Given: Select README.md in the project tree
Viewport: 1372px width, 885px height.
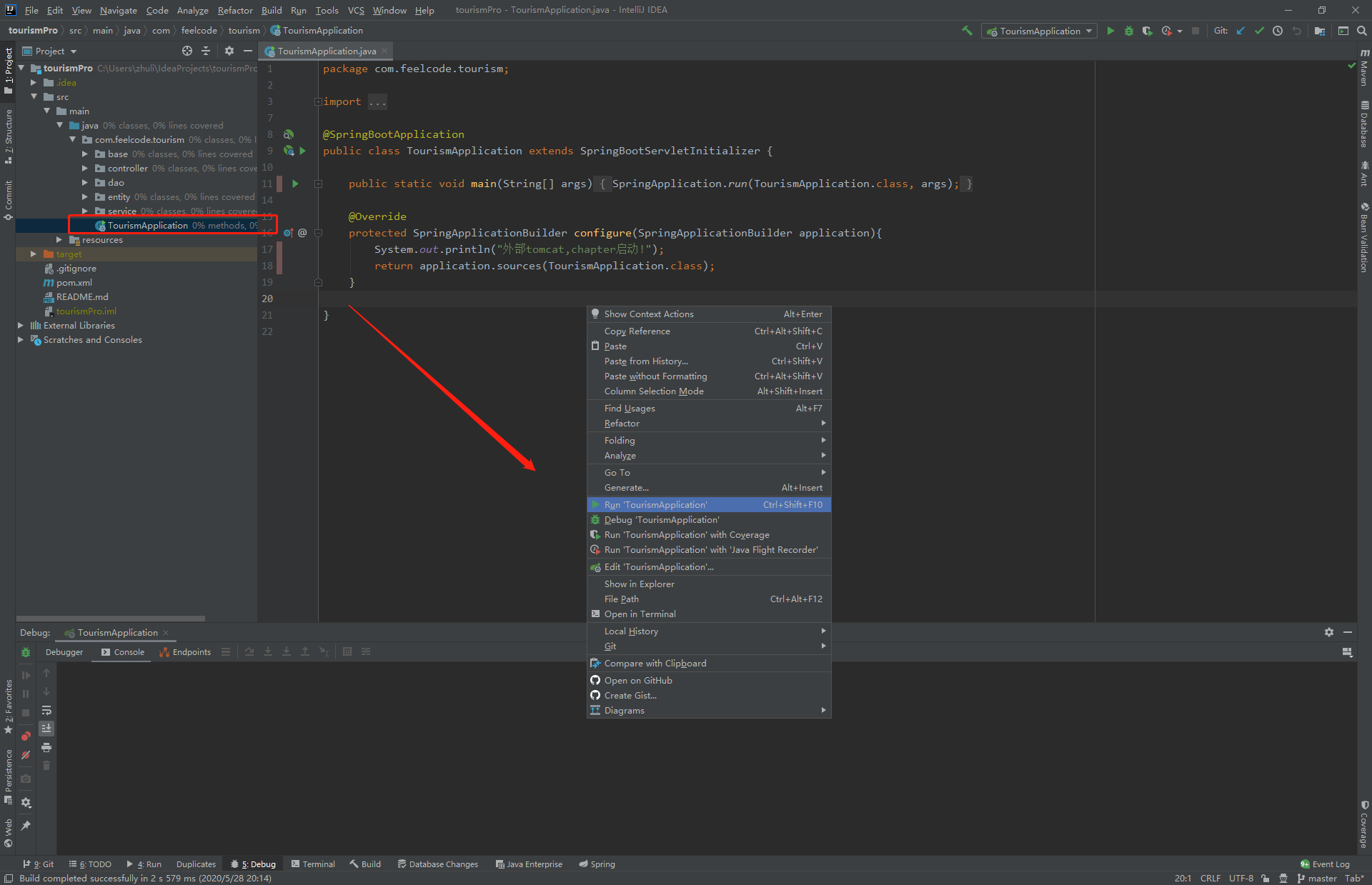Looking at the screenshot, I should (82, 296).
